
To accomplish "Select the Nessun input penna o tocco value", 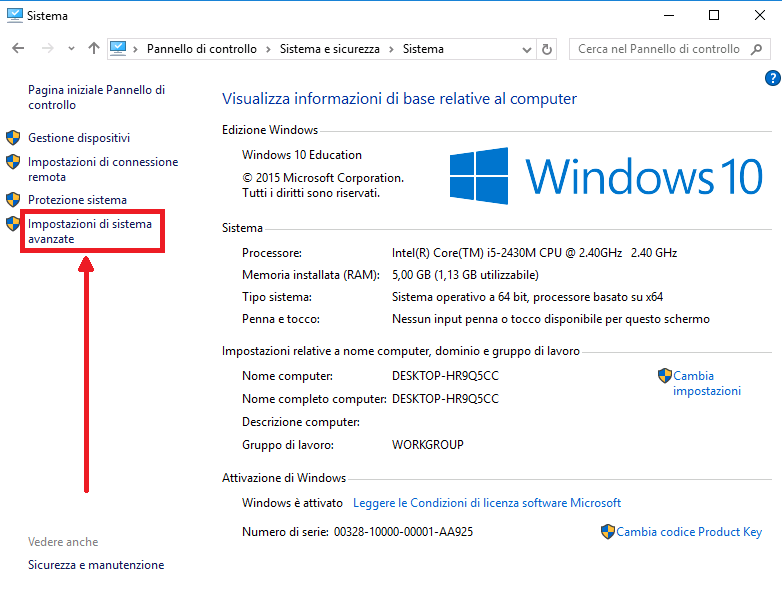I will [x=551, y=319].
